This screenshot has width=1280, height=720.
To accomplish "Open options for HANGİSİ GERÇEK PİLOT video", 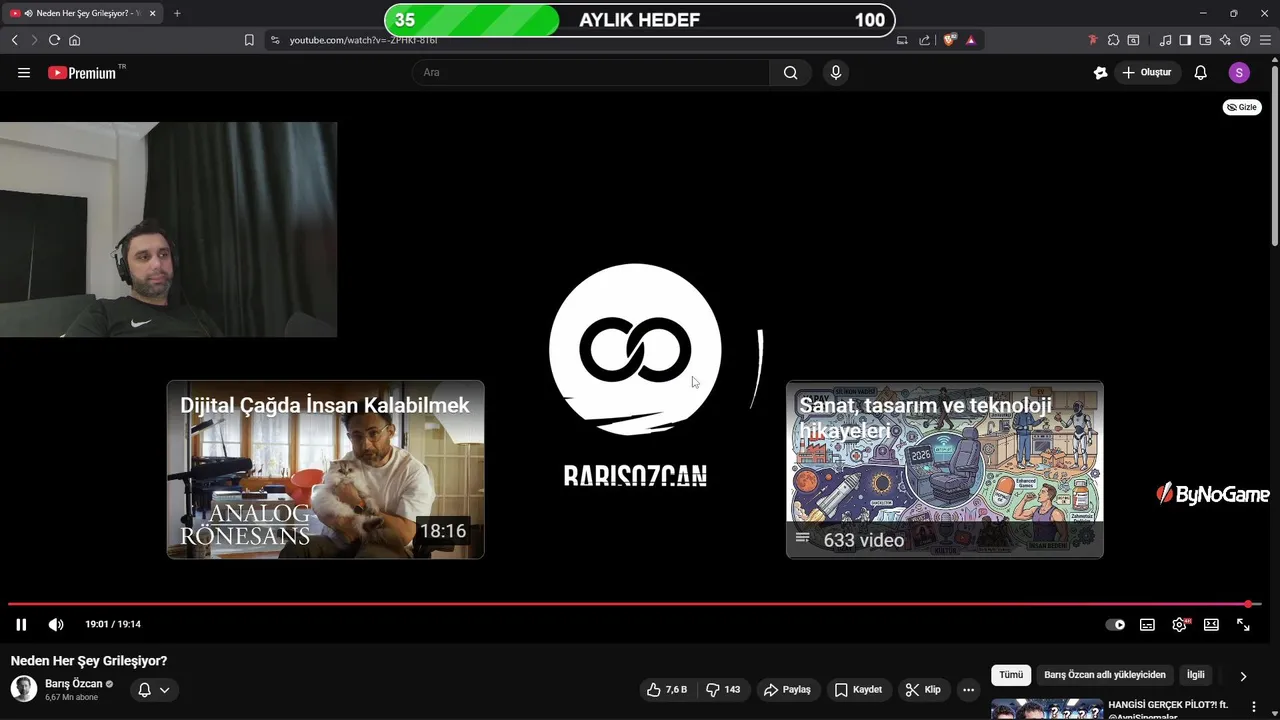I will pyautogui.click(x=1254, y=707).
